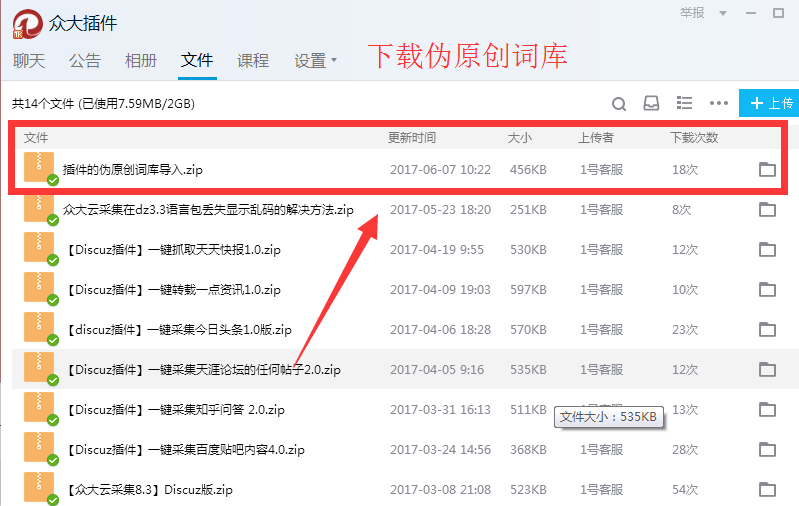Select file name 插件的伪原创词库导入.zip
Viewport: 799px width, 506px height.
click(x=132, y=170)
